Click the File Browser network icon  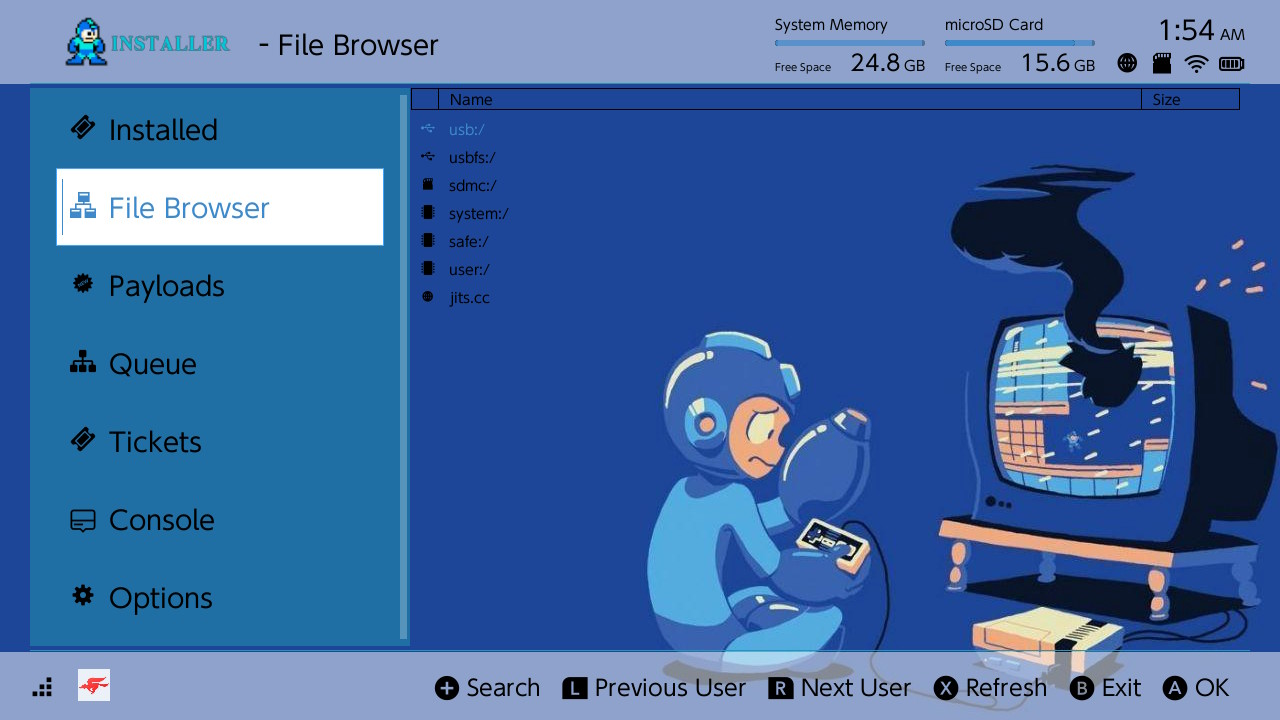pyautogui.click(x=83, y=206)
